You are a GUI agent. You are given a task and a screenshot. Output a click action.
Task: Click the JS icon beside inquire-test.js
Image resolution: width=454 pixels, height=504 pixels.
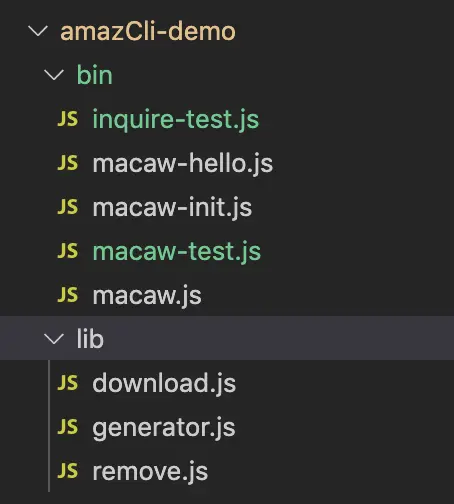point(68,119)
